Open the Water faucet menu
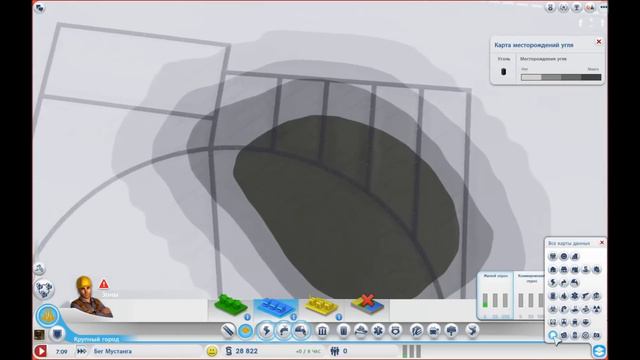 click(x=283, y=330)
